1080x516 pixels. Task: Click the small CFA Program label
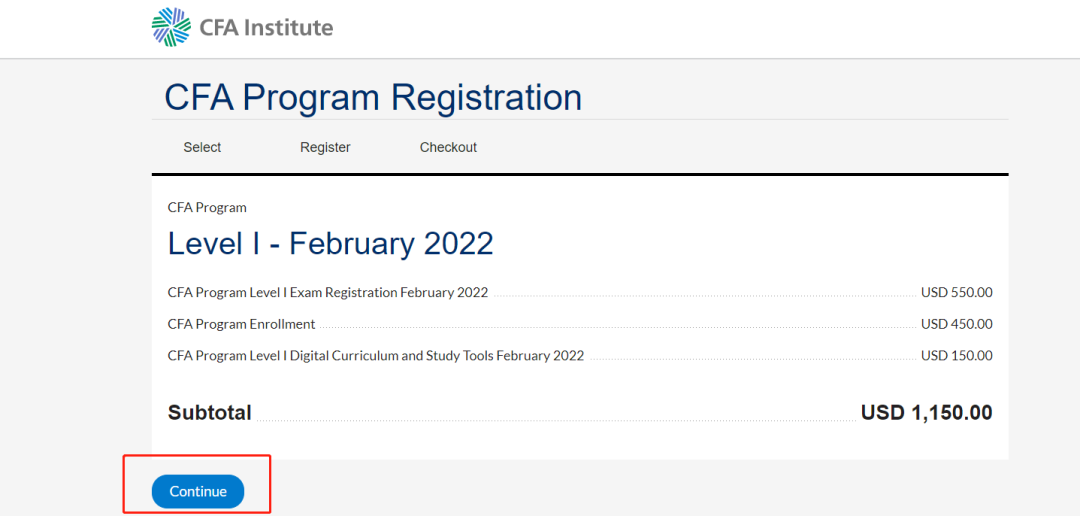tap(207, 208)
